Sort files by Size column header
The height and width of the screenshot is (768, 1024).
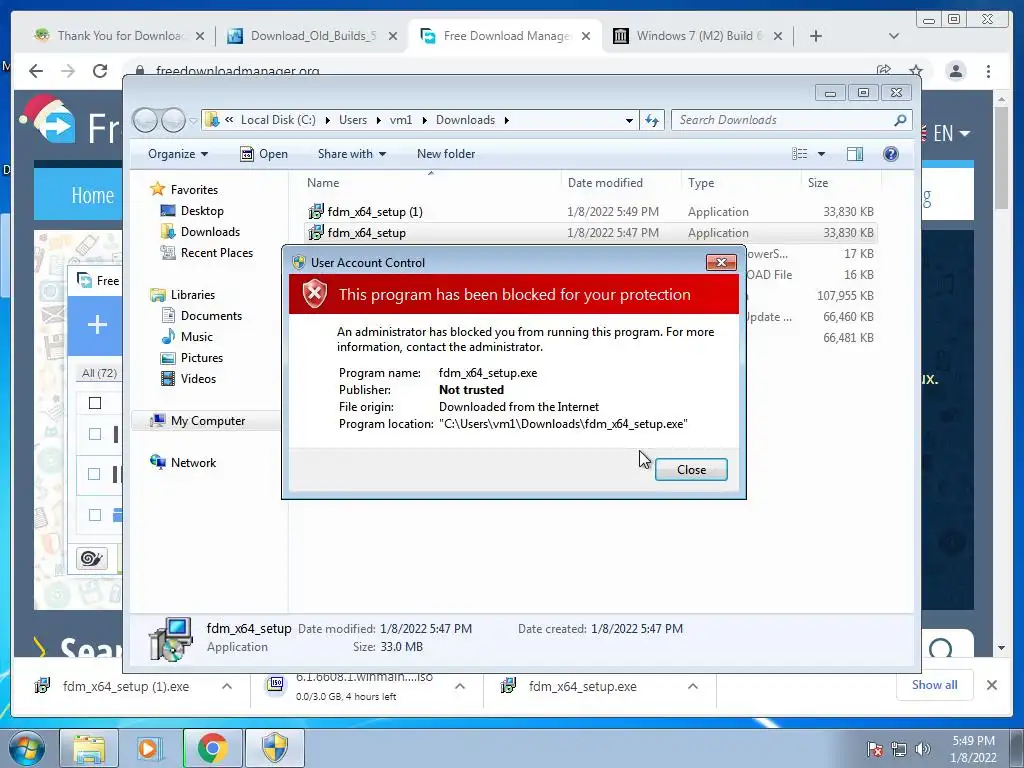tap(818, 183)
